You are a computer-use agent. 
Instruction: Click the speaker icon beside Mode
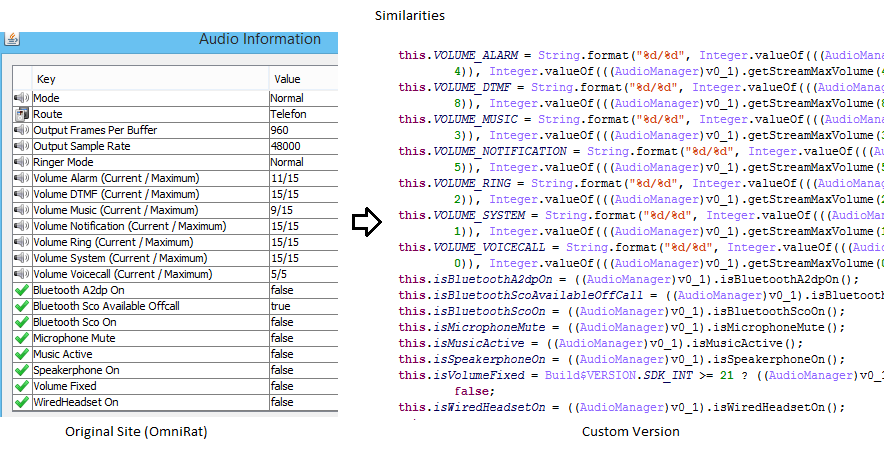[22, 99]
